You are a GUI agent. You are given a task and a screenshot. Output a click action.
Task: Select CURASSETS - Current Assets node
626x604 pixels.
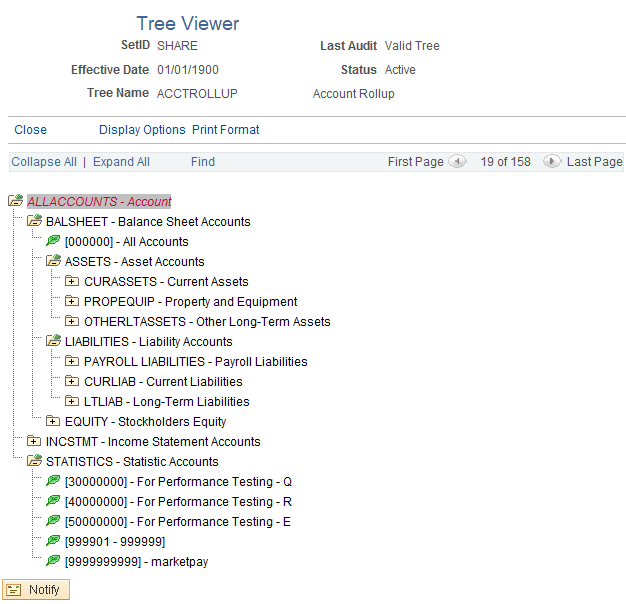[166, 282]
